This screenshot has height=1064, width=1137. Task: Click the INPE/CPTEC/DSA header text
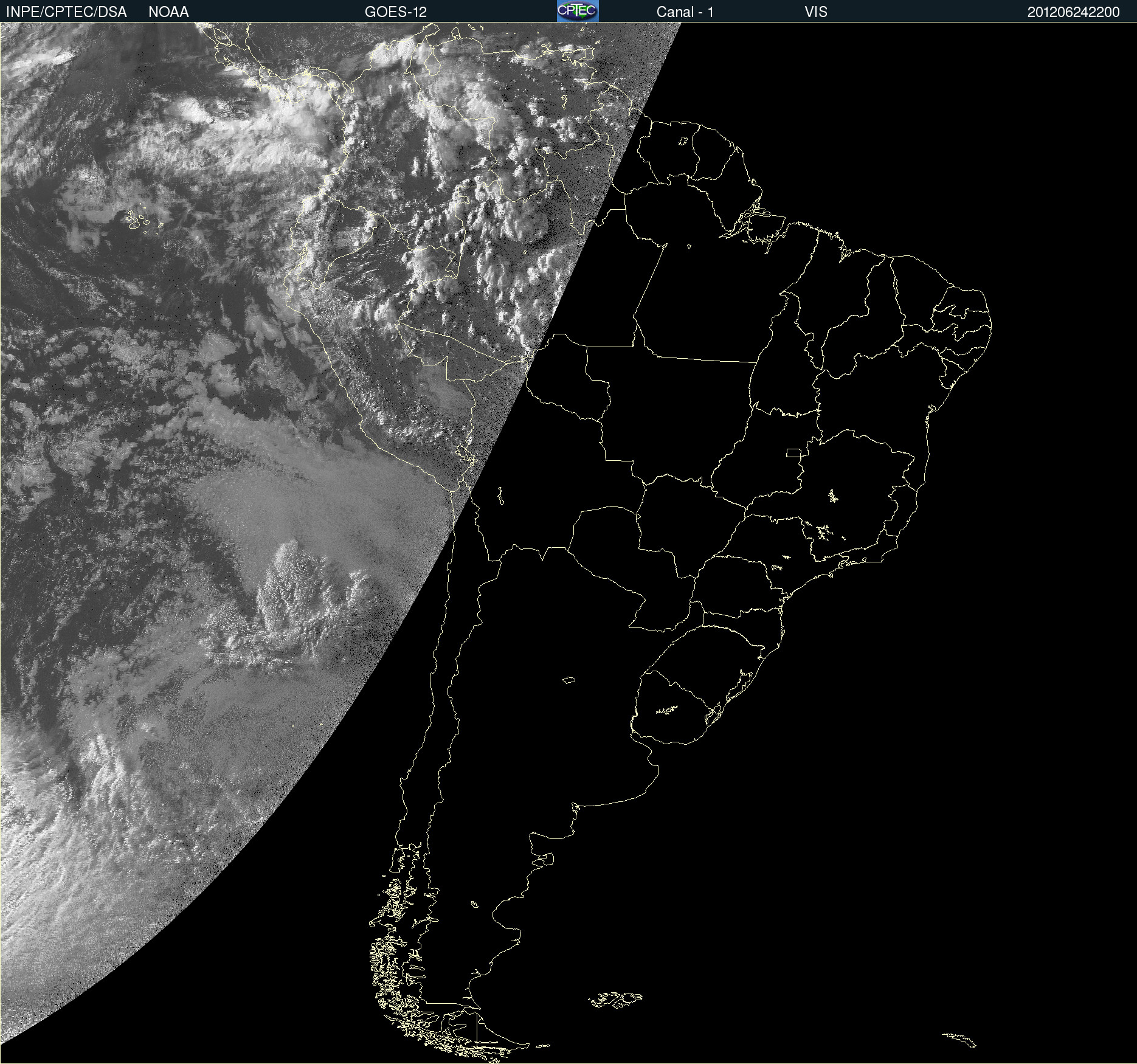pyautogui.click(x=66, y=12)
